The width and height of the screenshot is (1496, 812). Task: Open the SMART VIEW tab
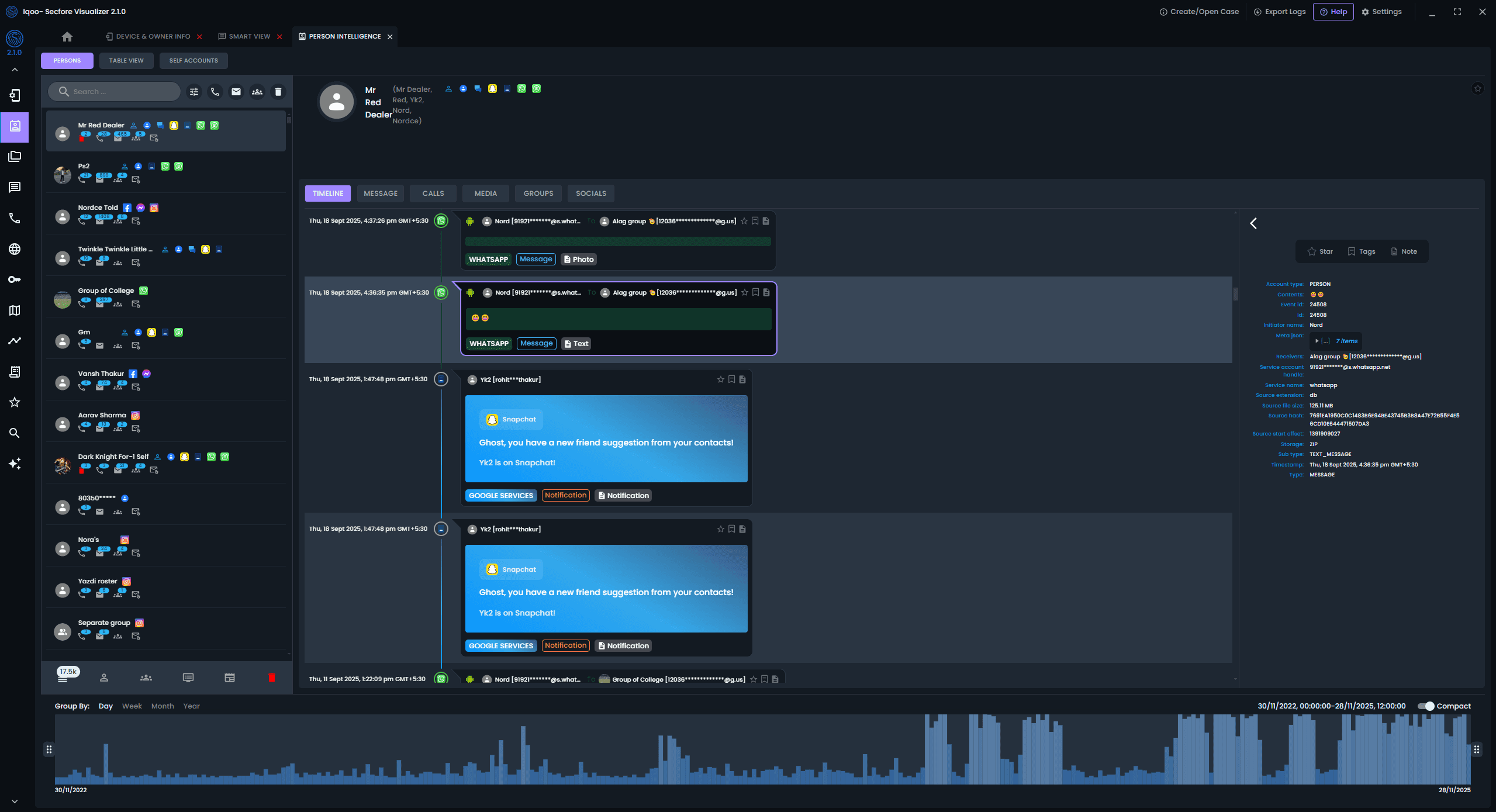tap(249, 36)
